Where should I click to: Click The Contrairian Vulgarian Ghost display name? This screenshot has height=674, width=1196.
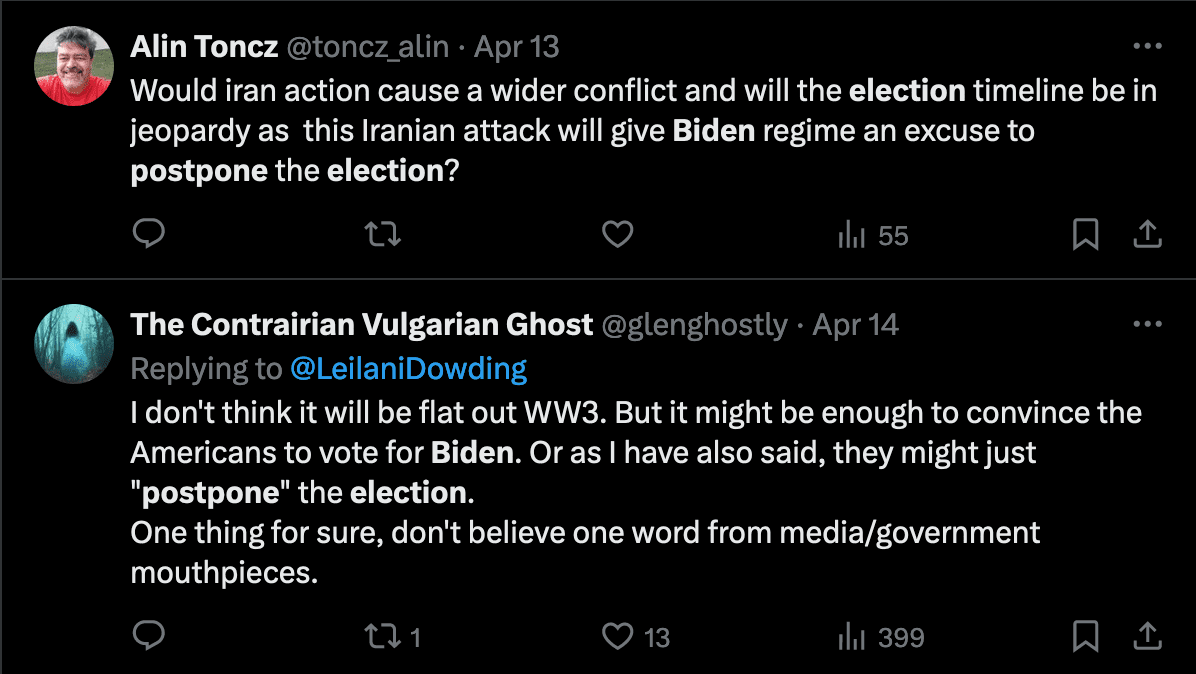tap(362, 325)
